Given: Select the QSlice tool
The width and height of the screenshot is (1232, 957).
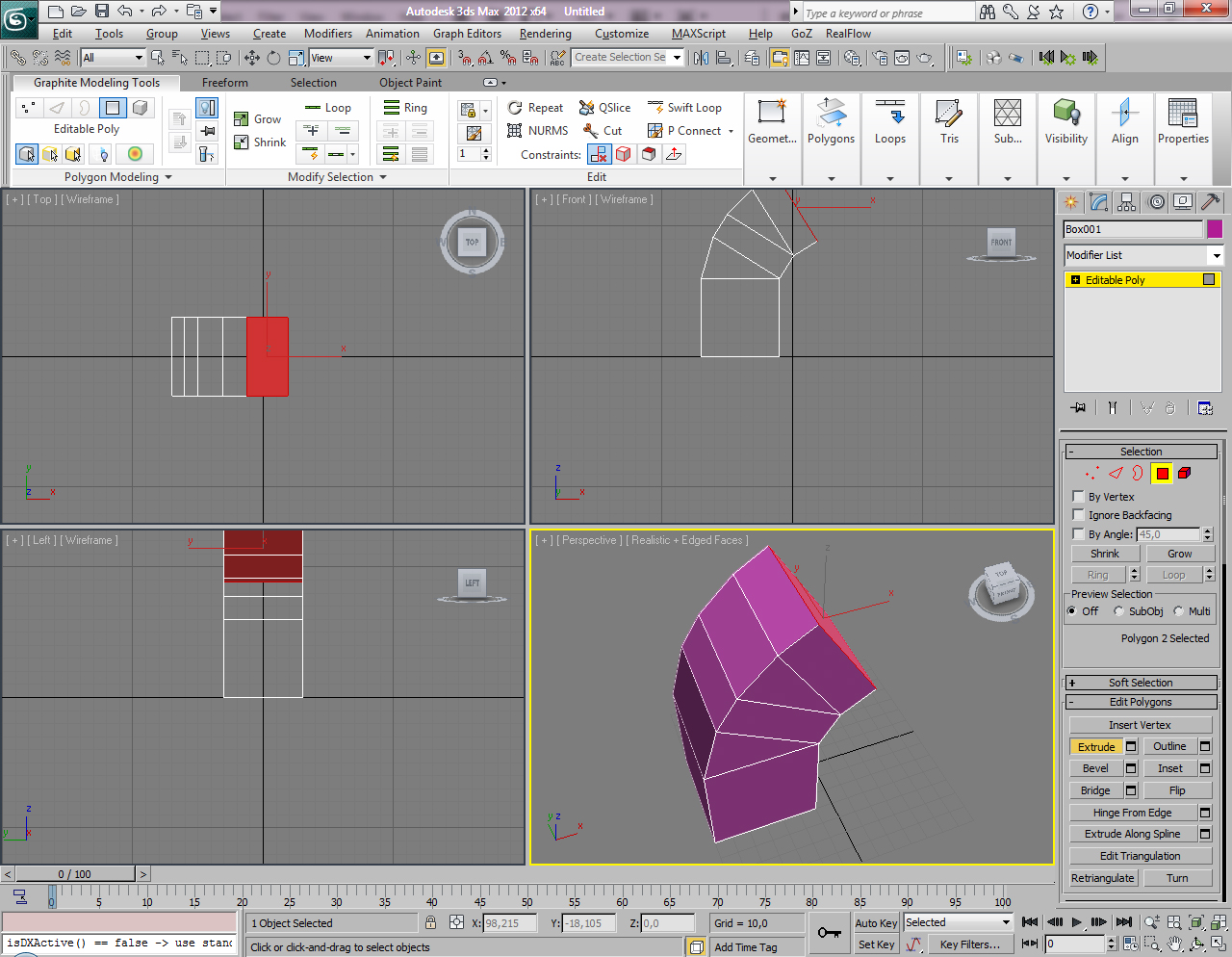Looking at the screenshot, I should pos(604,108).
